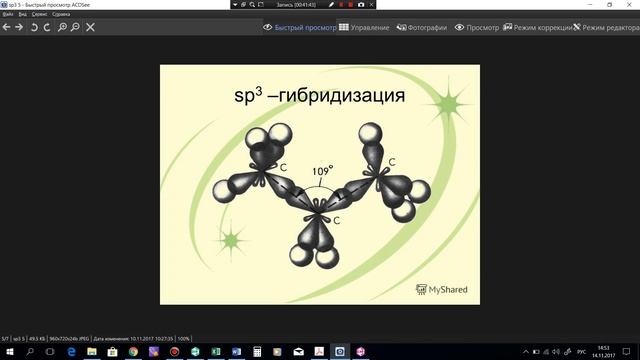Open Microsoft Store from taskbar
640x360 pixels.
pyautogui.click(x=113, y=351)
